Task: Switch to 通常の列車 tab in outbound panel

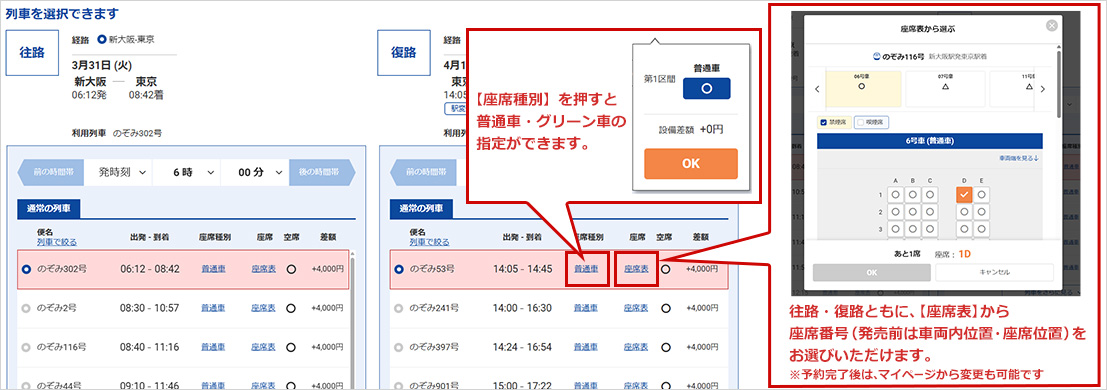Action: click(x=49, y=209)
